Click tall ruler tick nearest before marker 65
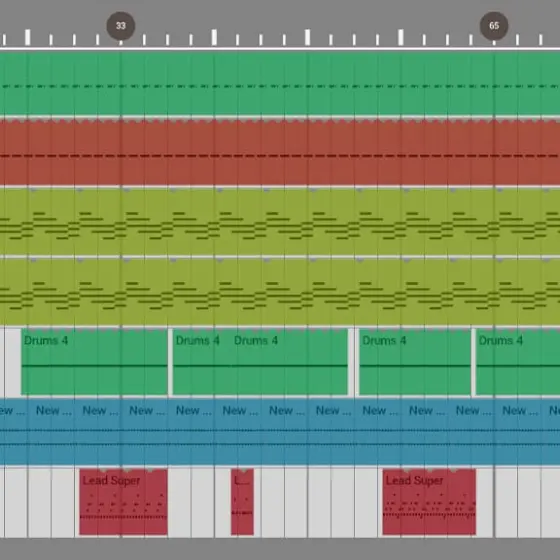 coord(401,38)
